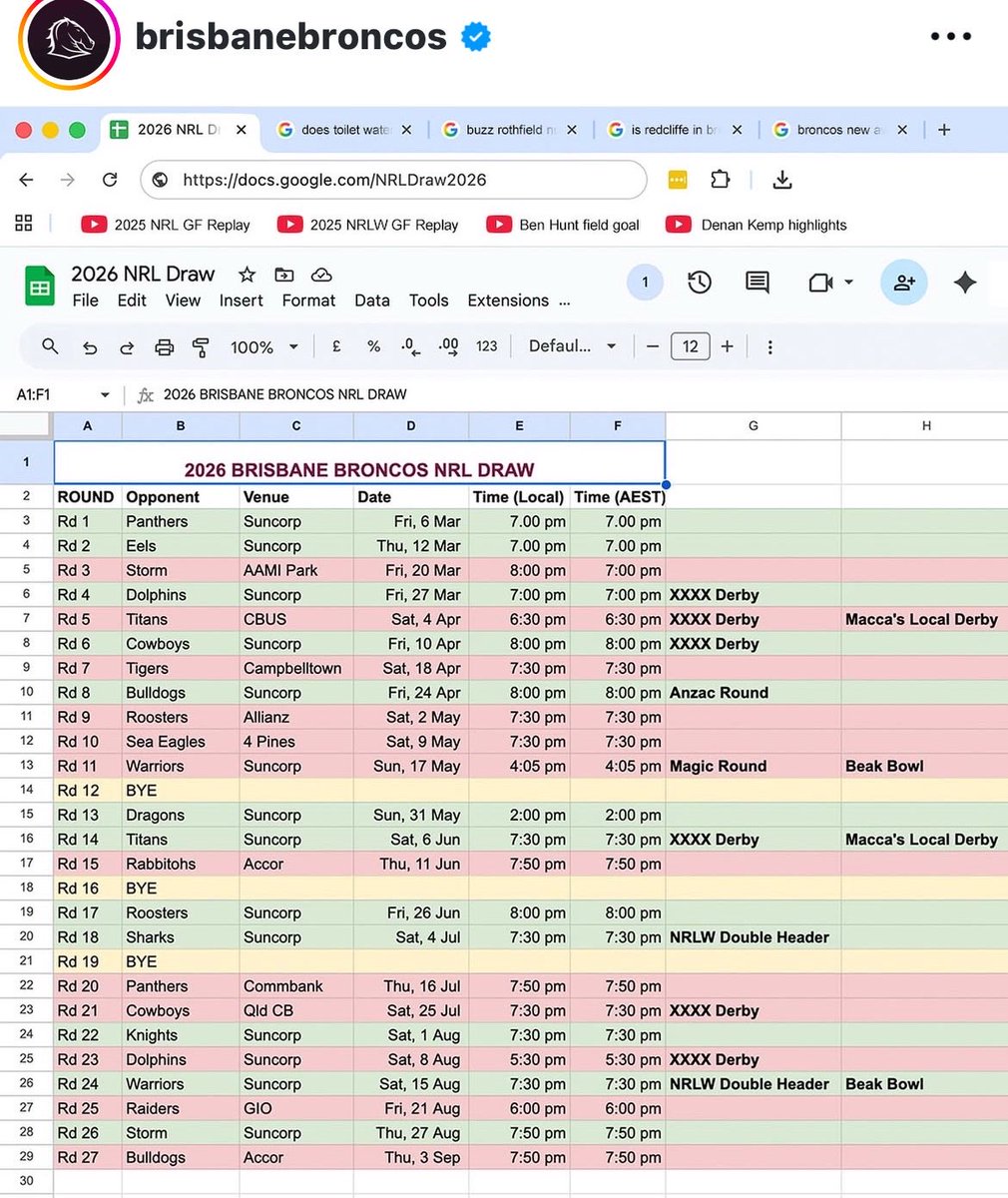1008x1198 pixels.
Task: Reload the page with the refresh icon
Action: point(110,180)
